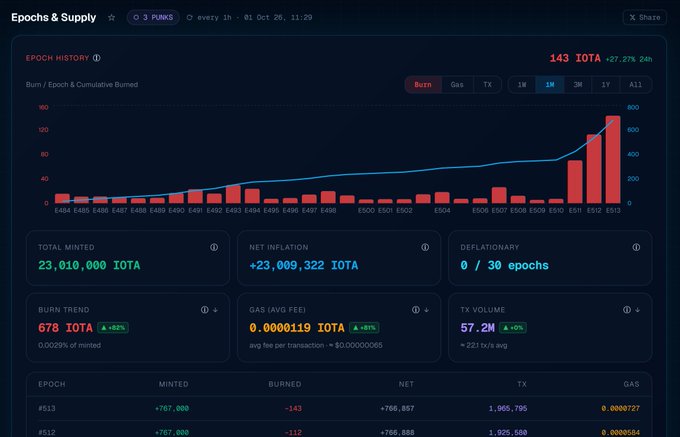Expand the TX Volume card arrow
Screen dimensions: 680x437
click(638, 310)
